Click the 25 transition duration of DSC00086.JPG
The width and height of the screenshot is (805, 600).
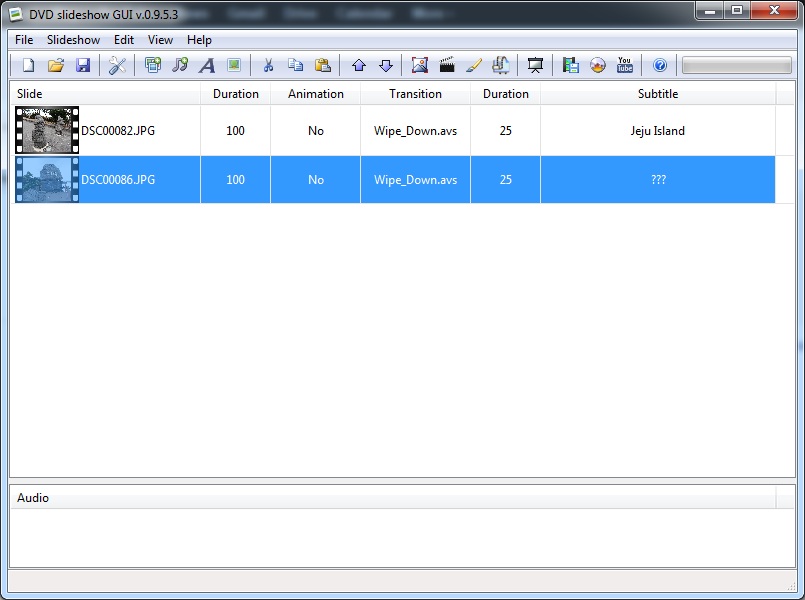506,180
